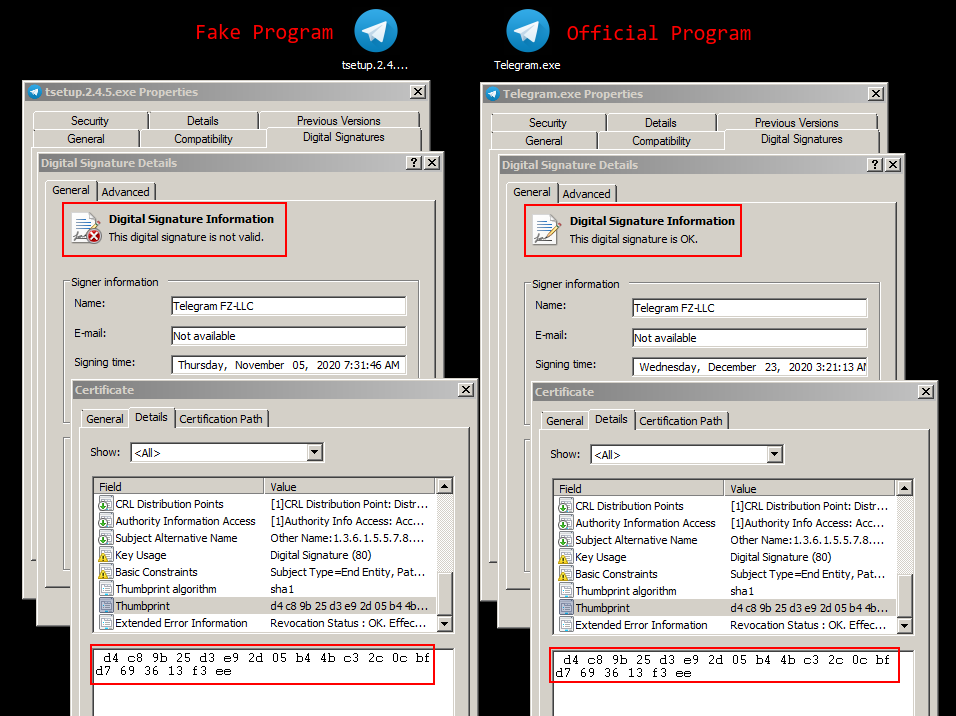Viewport: 956px width, 716px height.
Task: Open Certification Path tab in right Certificate
Action: click(680, 421)
